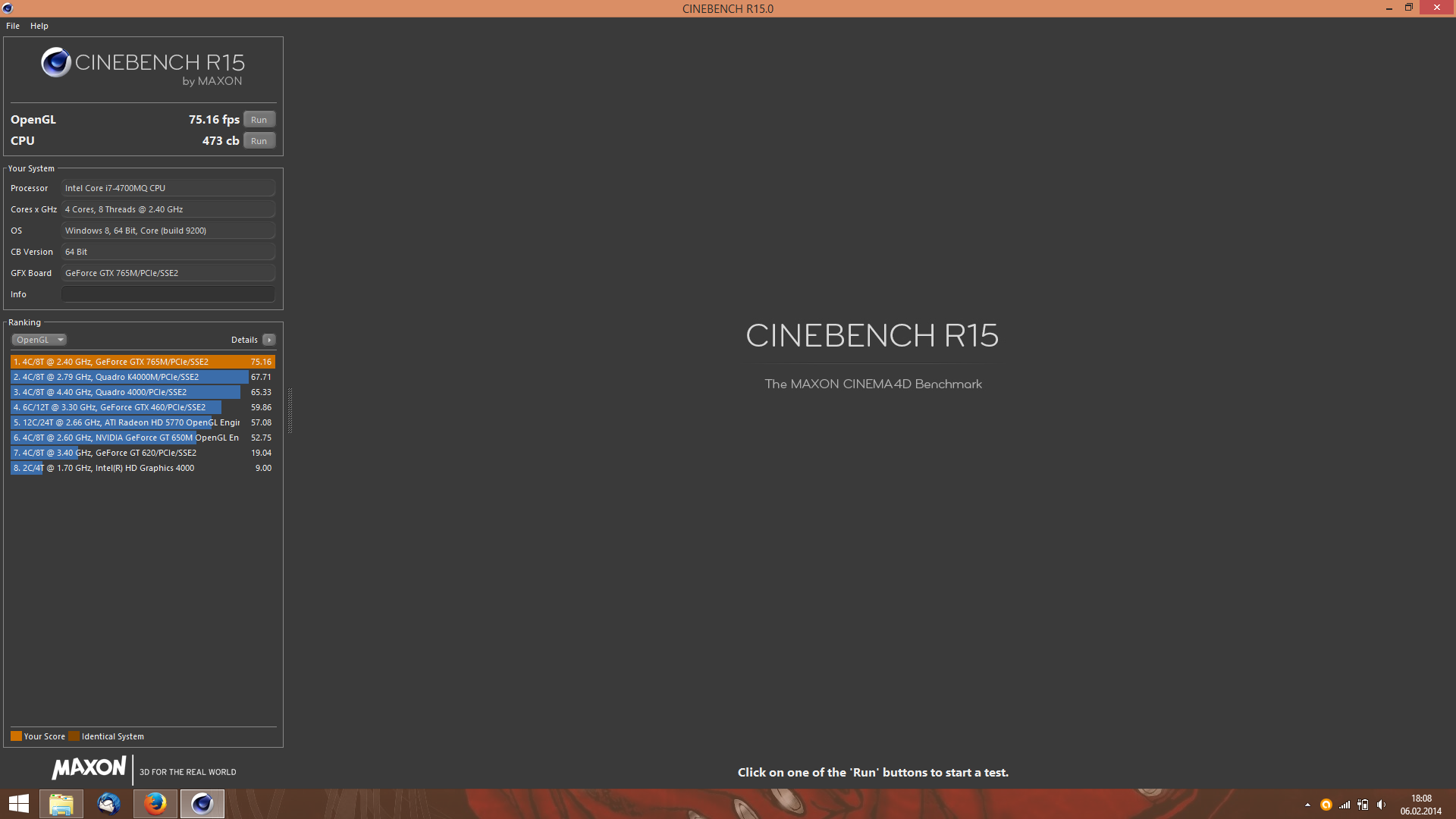Viewport: 1456px width, 819px height.
Task: Open the File menu
Action: coord(13,26)
